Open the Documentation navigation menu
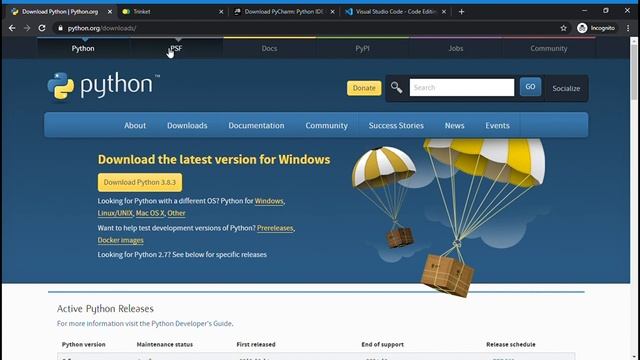This screenshot has height=360, width=640. pos(256,125)
